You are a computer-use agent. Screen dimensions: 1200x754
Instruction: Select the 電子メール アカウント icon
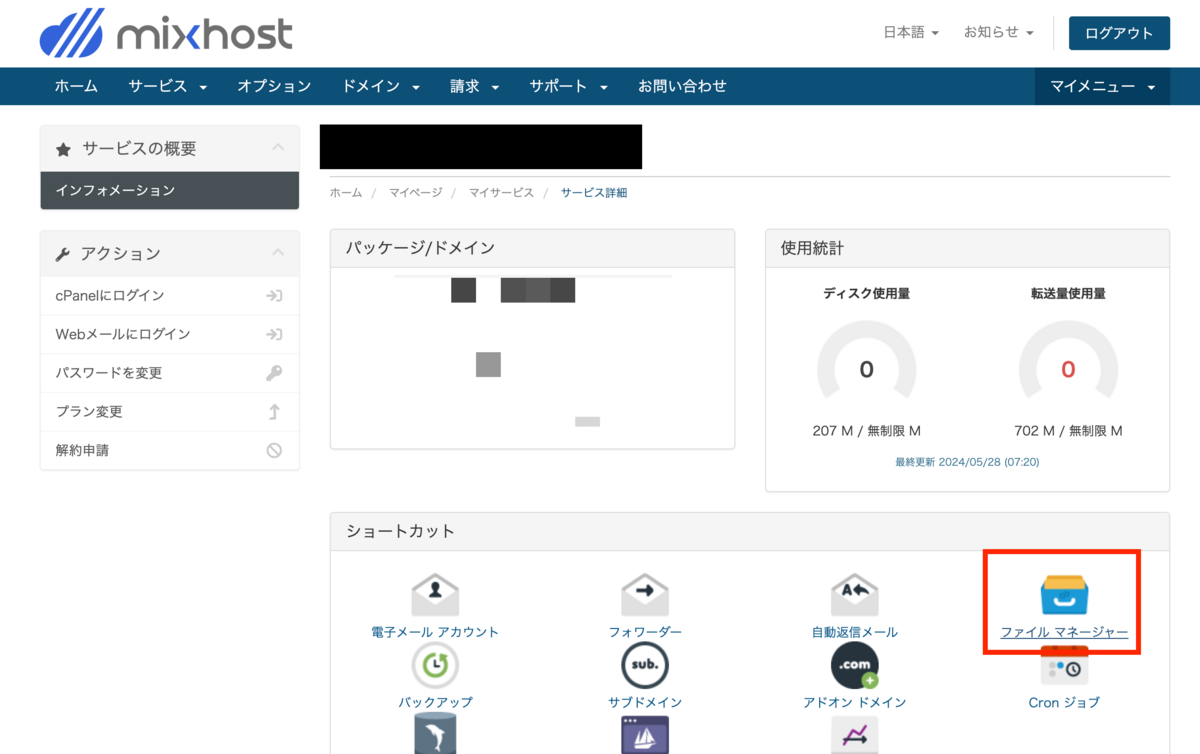click(x=435, y=592)
